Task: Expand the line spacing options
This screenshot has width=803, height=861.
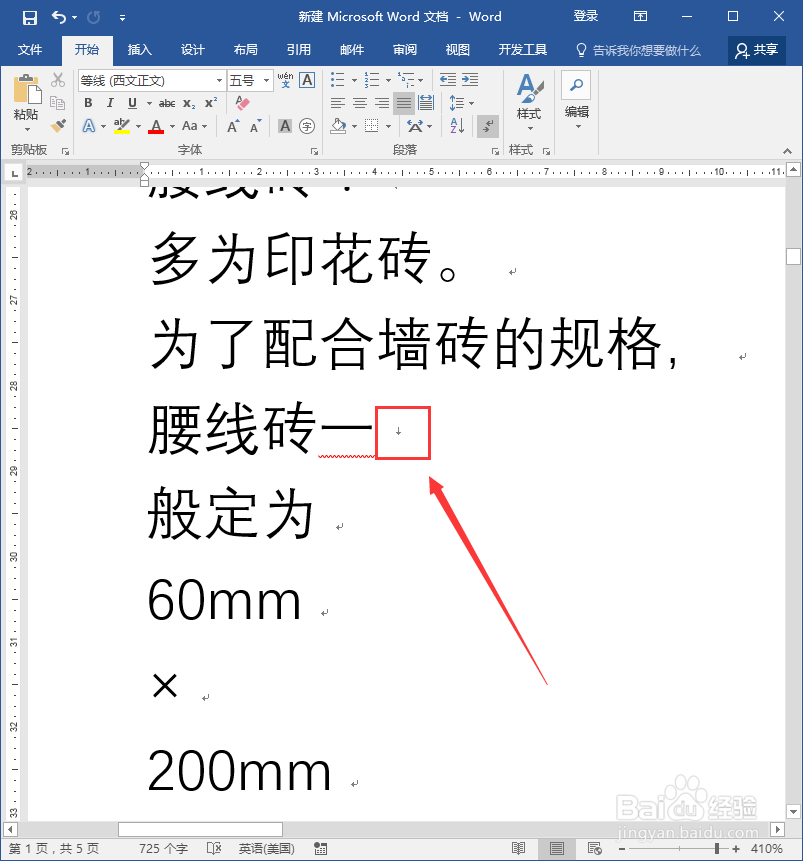Action: coord(471,103)
